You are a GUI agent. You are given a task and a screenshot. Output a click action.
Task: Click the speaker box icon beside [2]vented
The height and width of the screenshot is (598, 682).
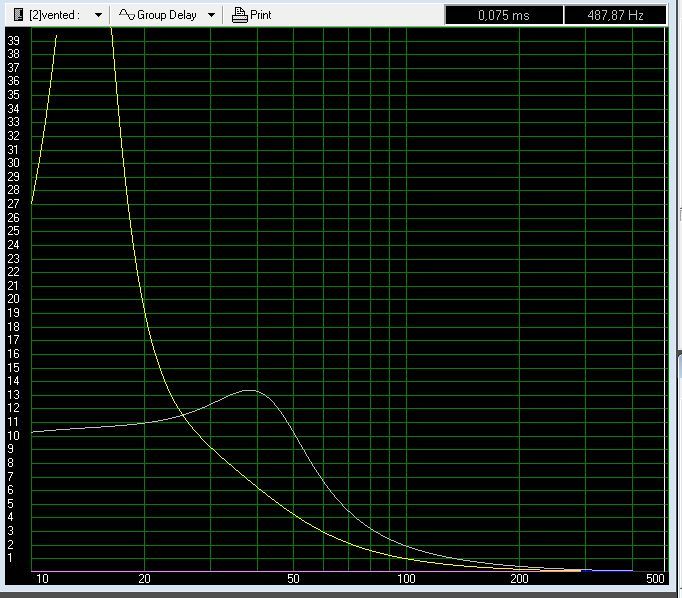click(x=18, y=15)
